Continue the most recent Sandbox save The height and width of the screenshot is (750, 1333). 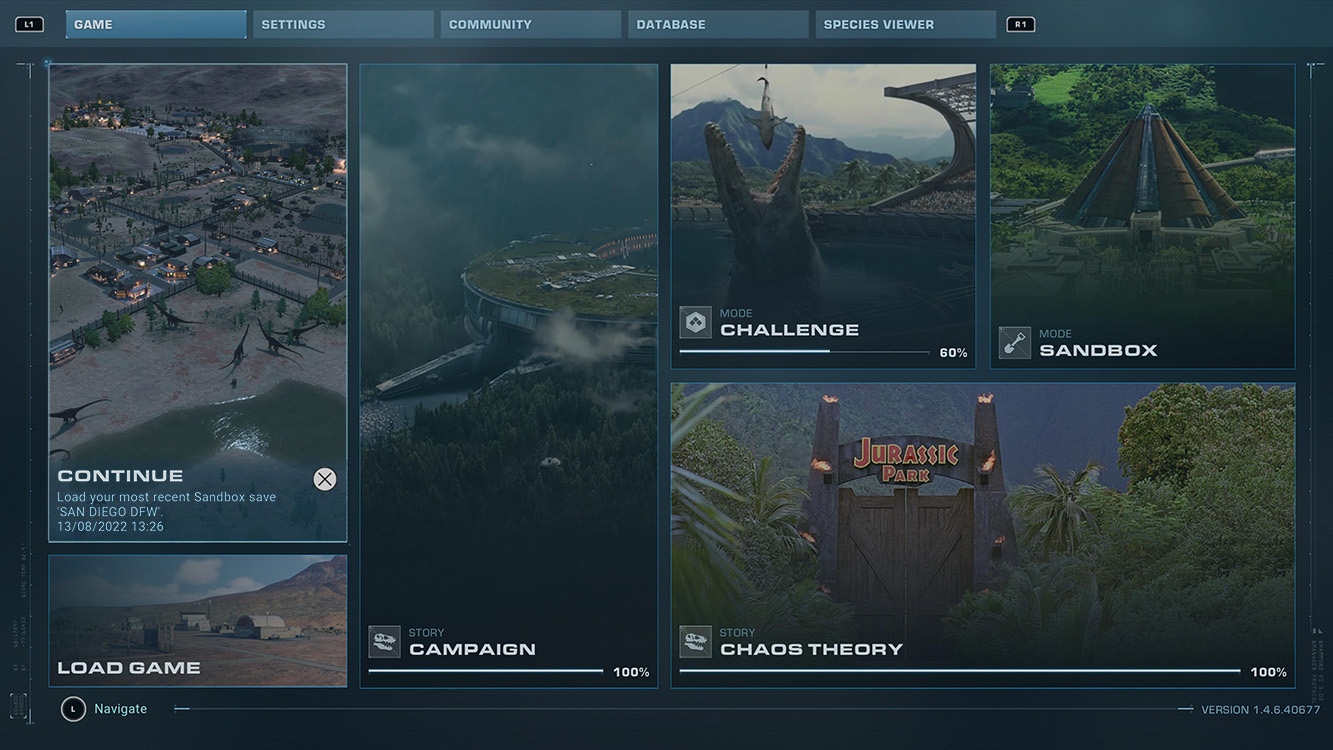point(198,303)
